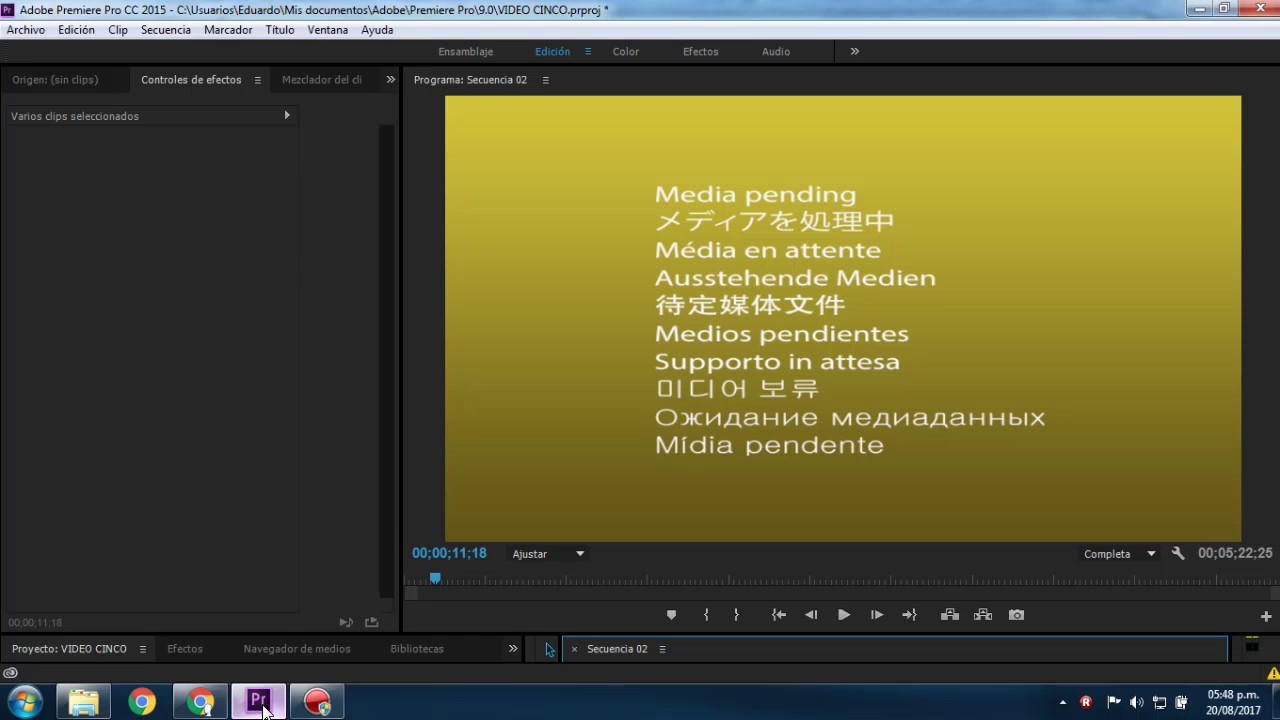The image size is (1280, 720).
Task: Open the button editor plus icon
Action: 1266,616
